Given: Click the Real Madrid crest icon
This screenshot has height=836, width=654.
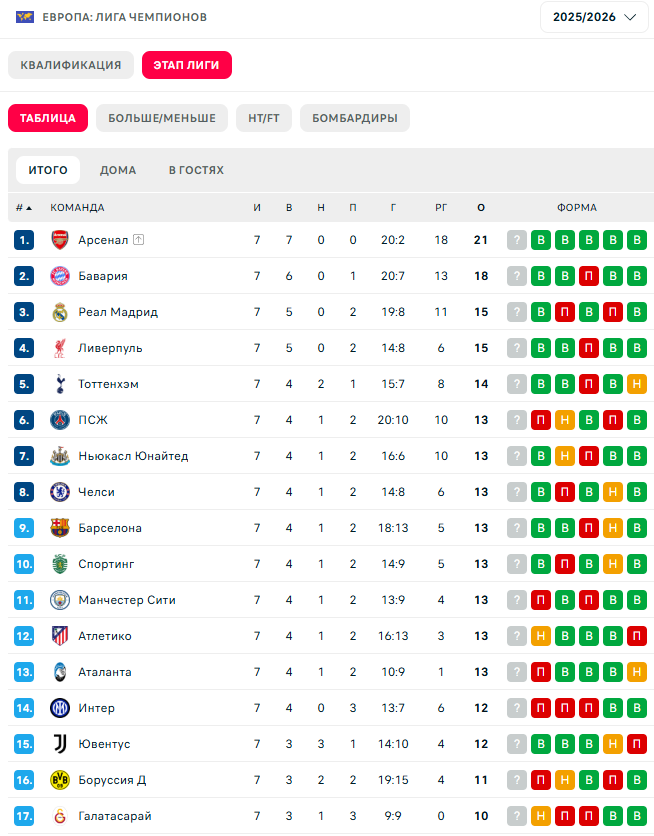Looking at the screenshot, I should [59, 312].
